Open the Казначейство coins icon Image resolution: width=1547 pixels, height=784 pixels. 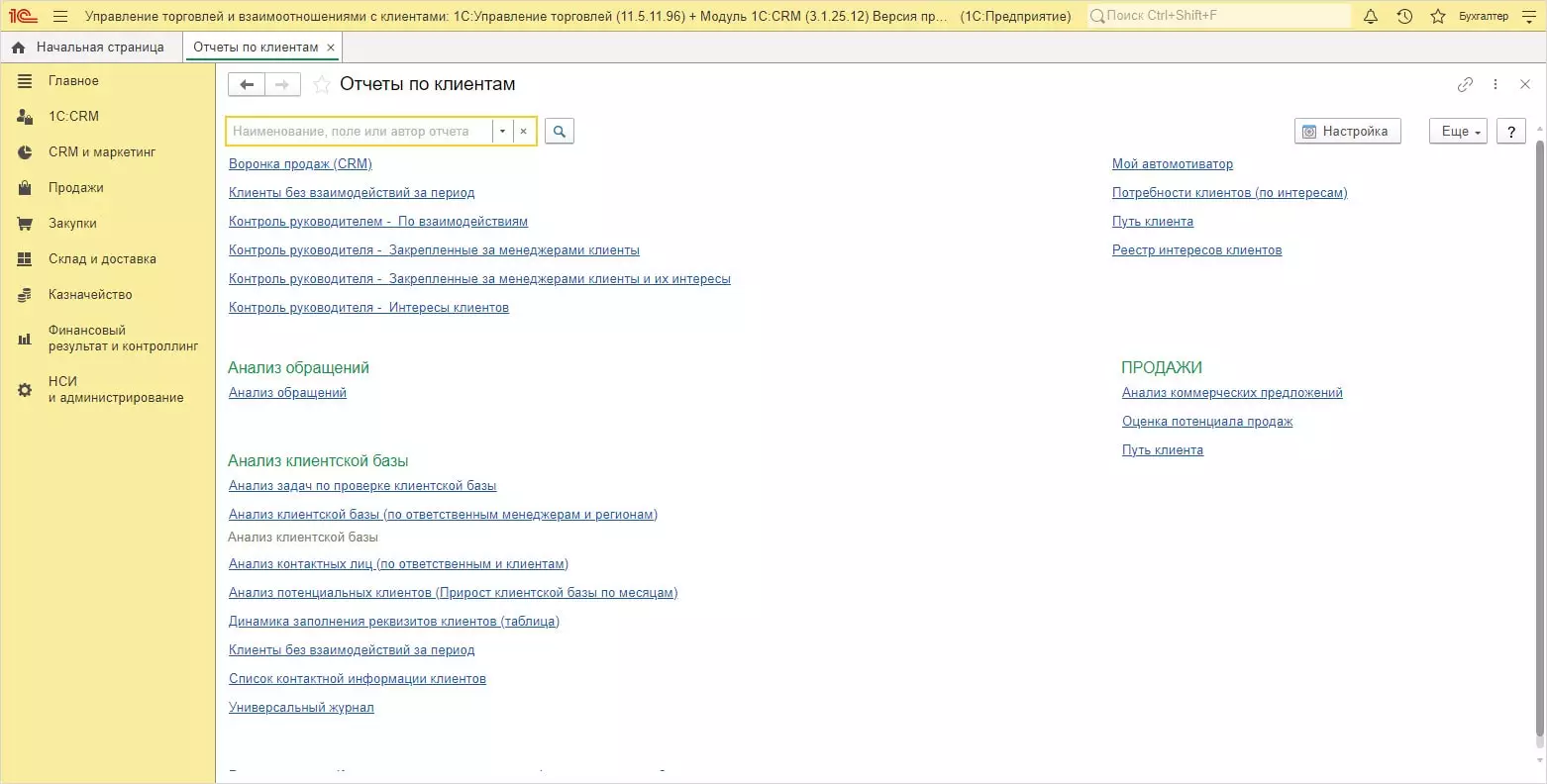pos(25,295)
